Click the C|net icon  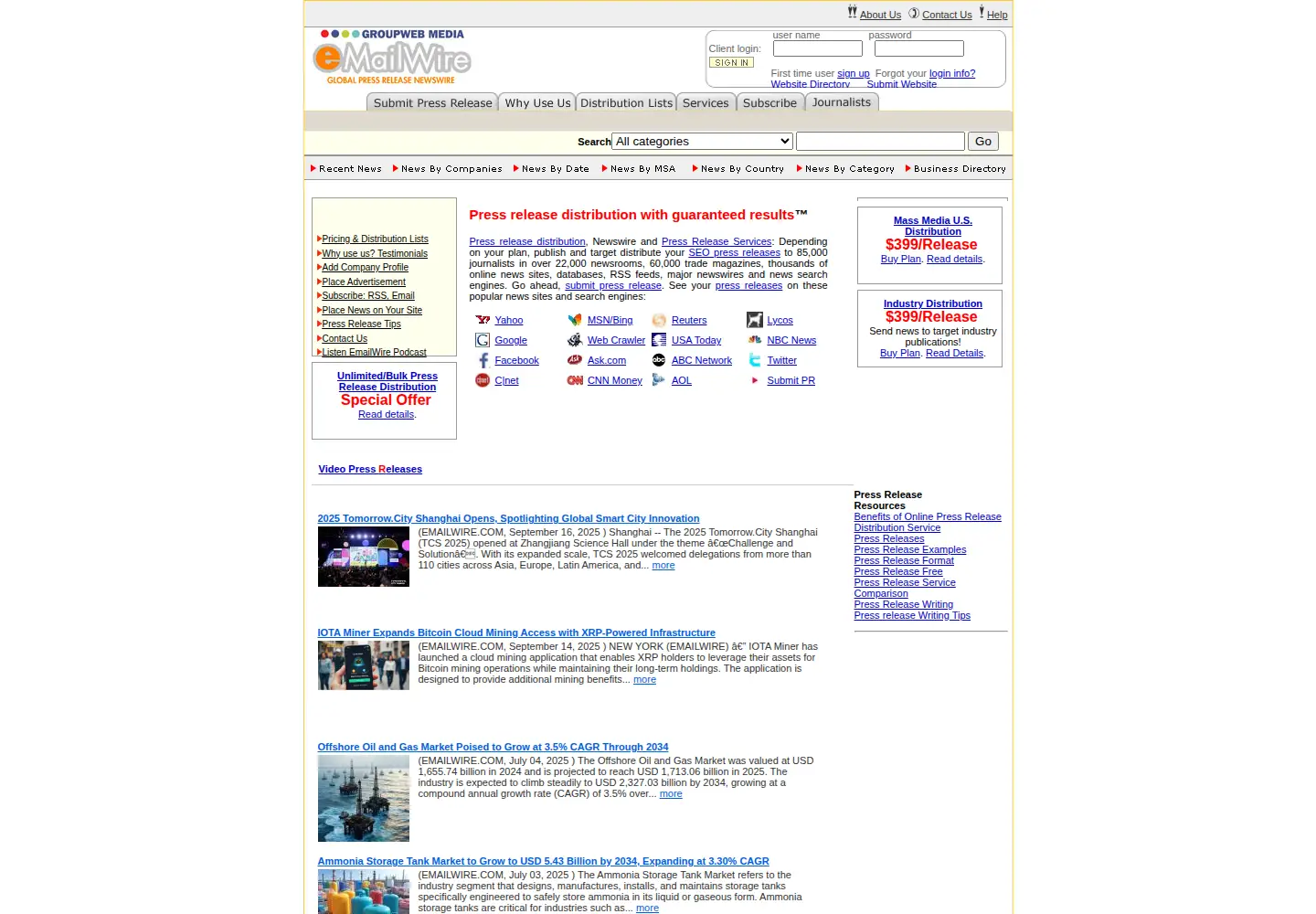483,380
